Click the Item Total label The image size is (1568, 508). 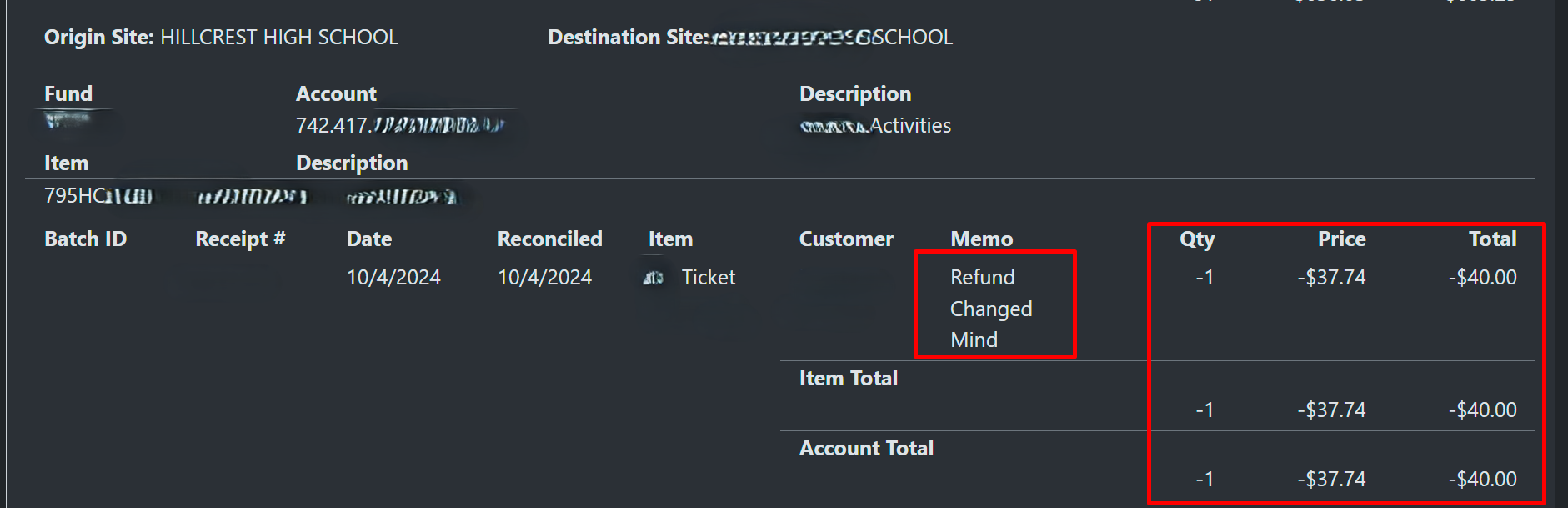click(849, 379)
